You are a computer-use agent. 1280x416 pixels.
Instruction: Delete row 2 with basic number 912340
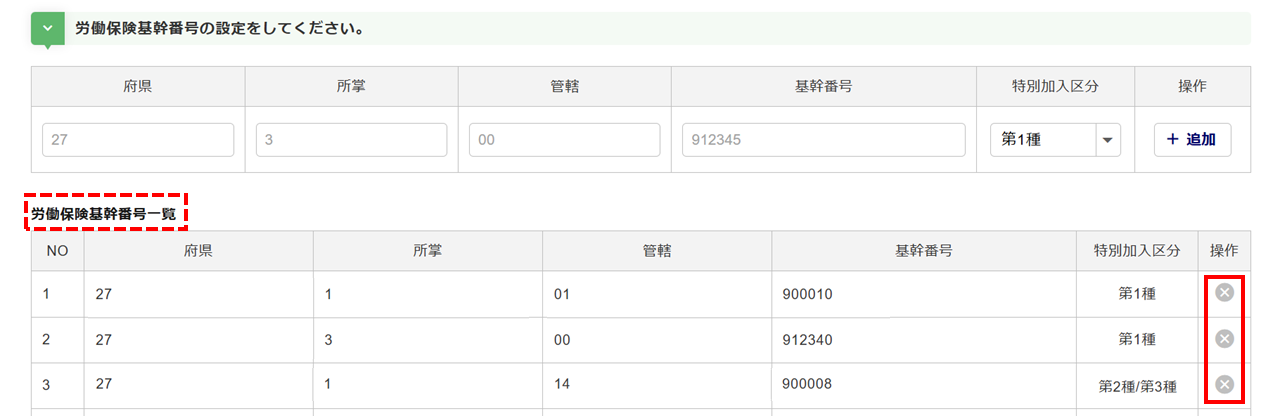click(1224, 339)
